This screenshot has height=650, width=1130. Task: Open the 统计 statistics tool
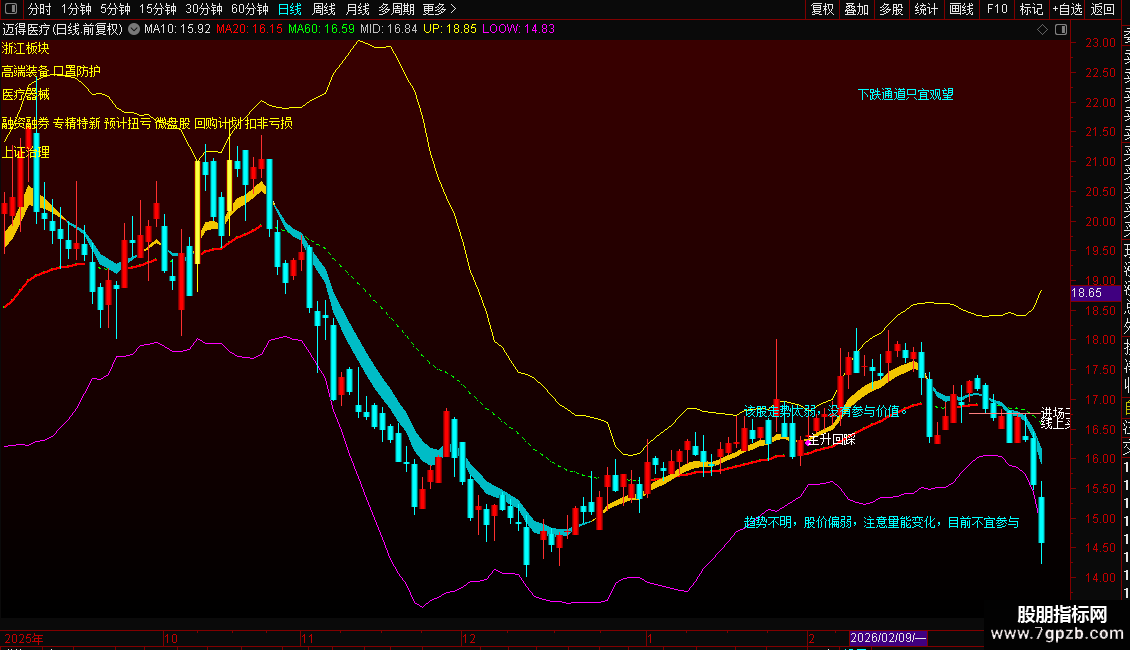[x=926, y=9]
